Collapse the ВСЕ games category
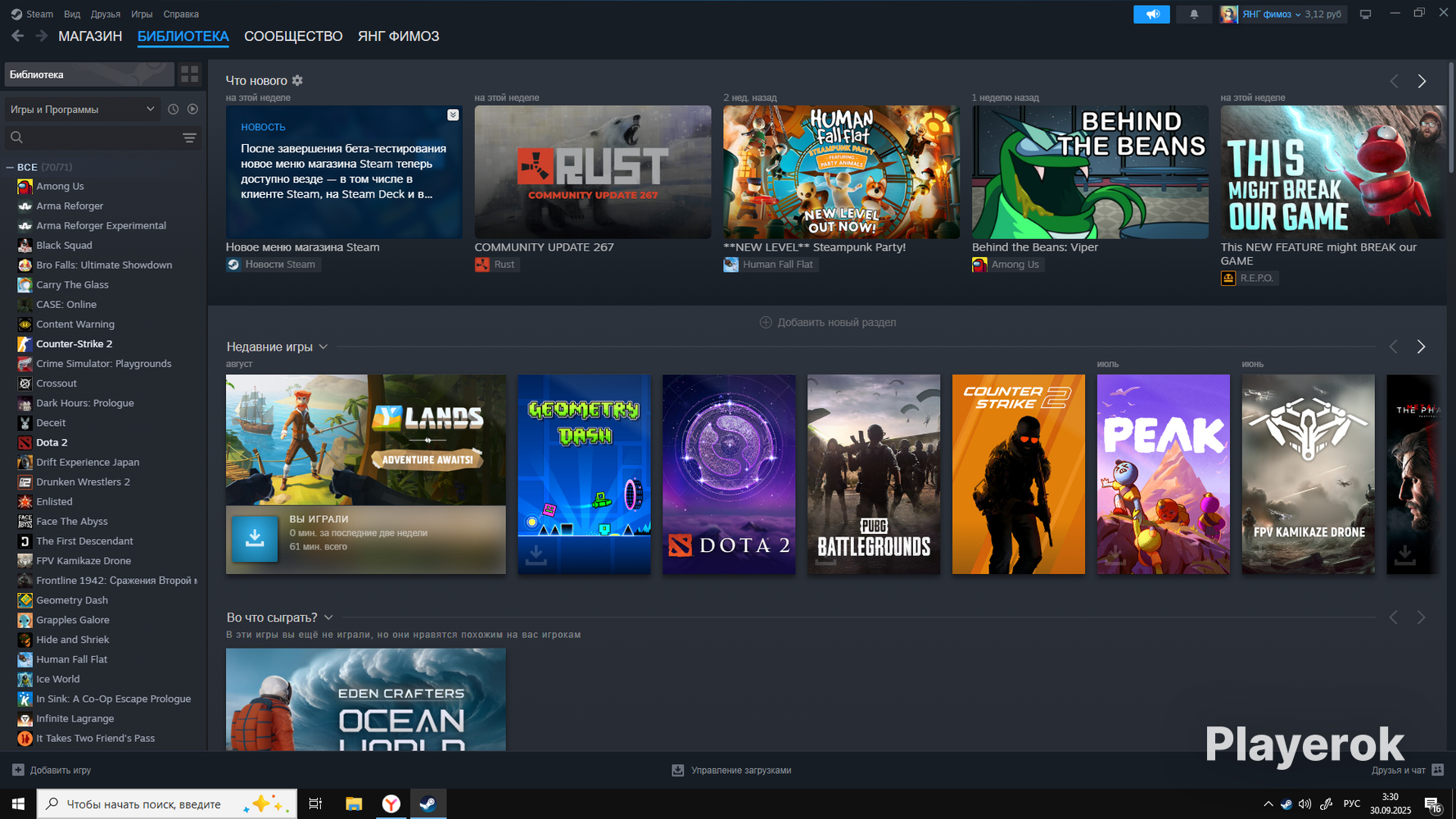Viewport: 1456px width, 819px height. coord(10,167)
